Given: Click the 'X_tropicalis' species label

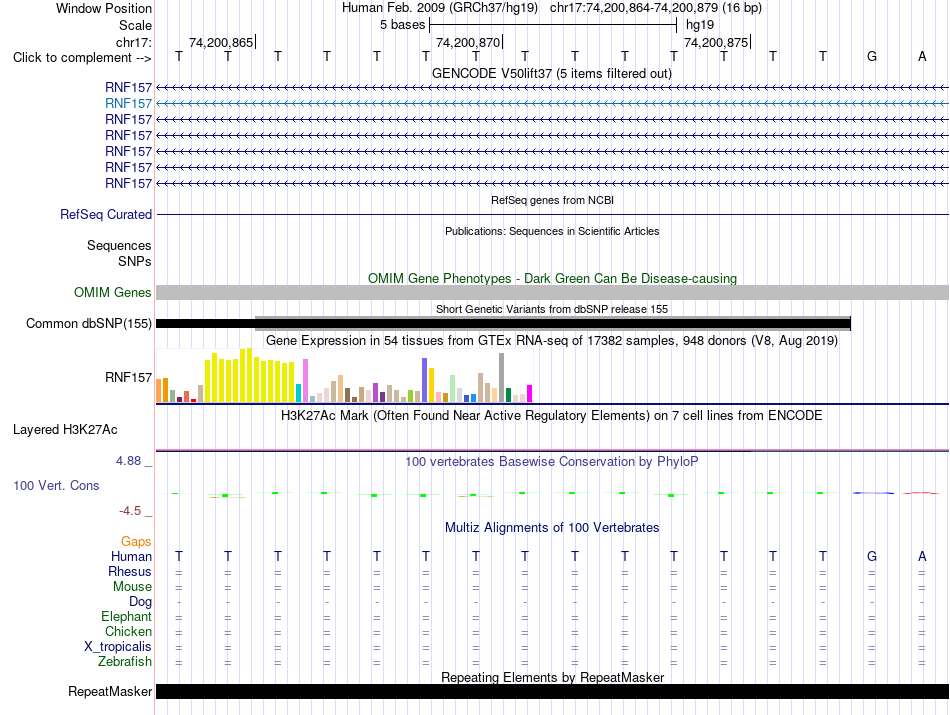Looking at the screenshot, I should 118,647.
